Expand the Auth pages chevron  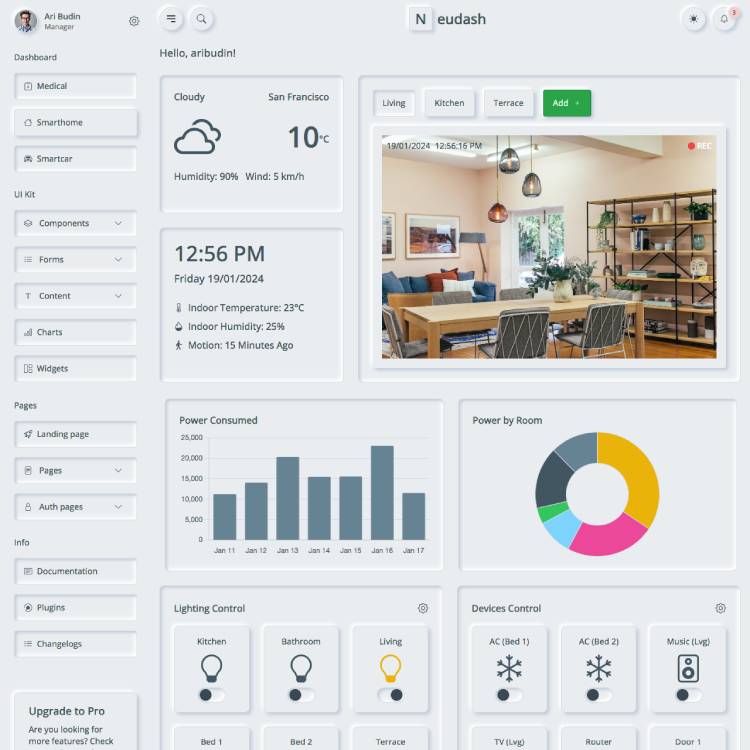coord(118,507)
